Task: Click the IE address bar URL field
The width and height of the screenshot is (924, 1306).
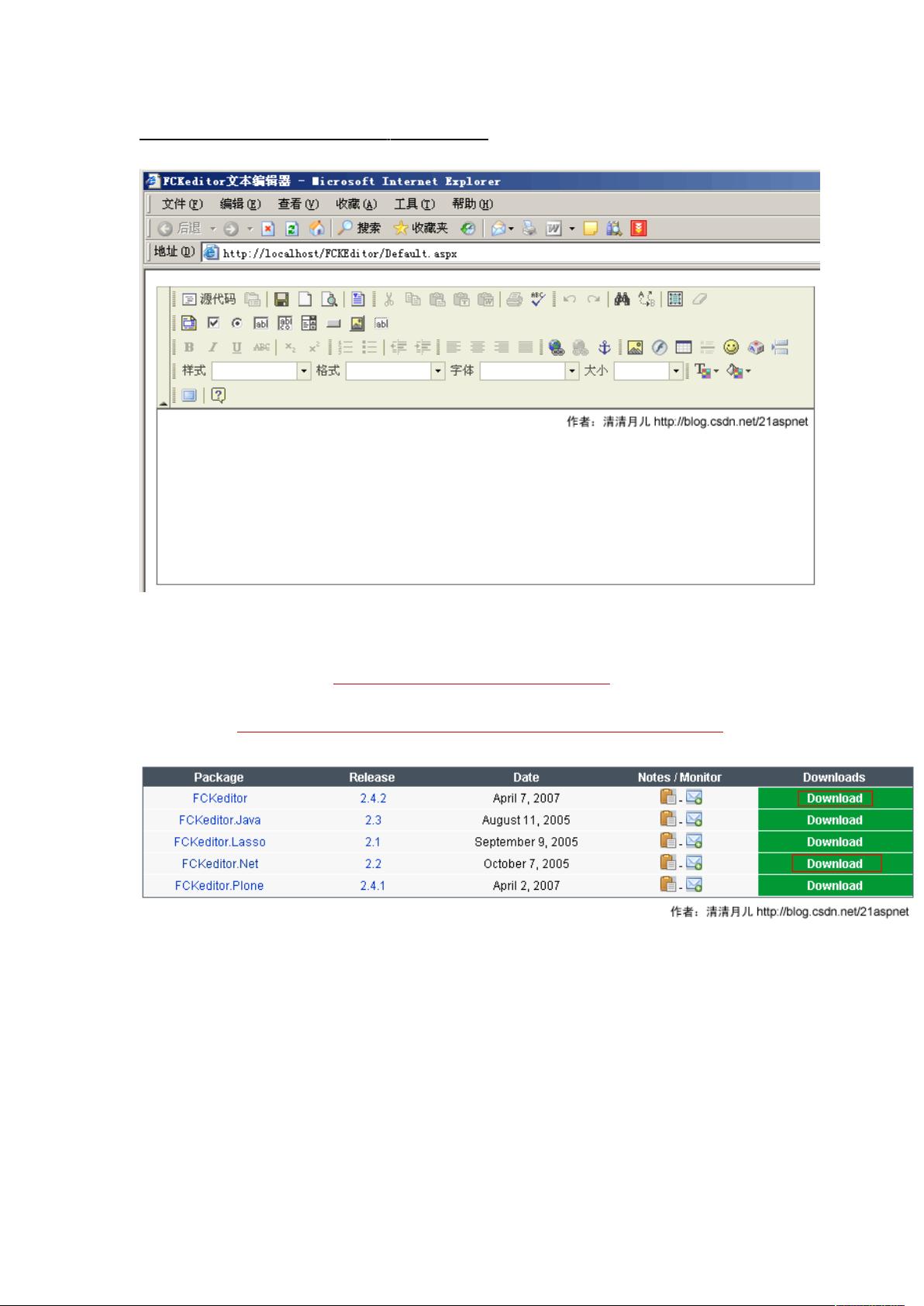Action: (512, 253)
